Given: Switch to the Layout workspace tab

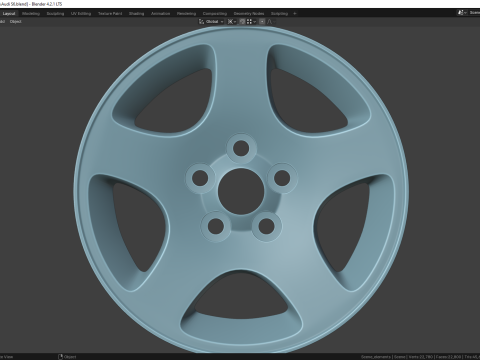Looking at the screenshot, I should pos(9,14).
